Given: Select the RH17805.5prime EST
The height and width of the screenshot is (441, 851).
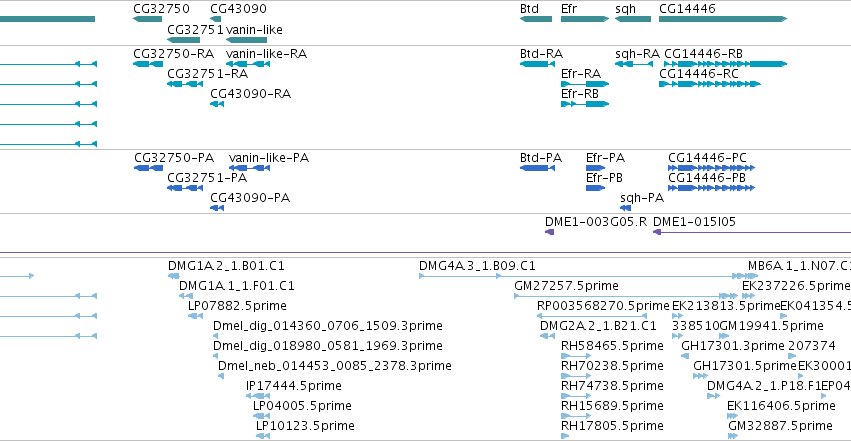Looking at the screenshot, I should [x=565, y=436].
